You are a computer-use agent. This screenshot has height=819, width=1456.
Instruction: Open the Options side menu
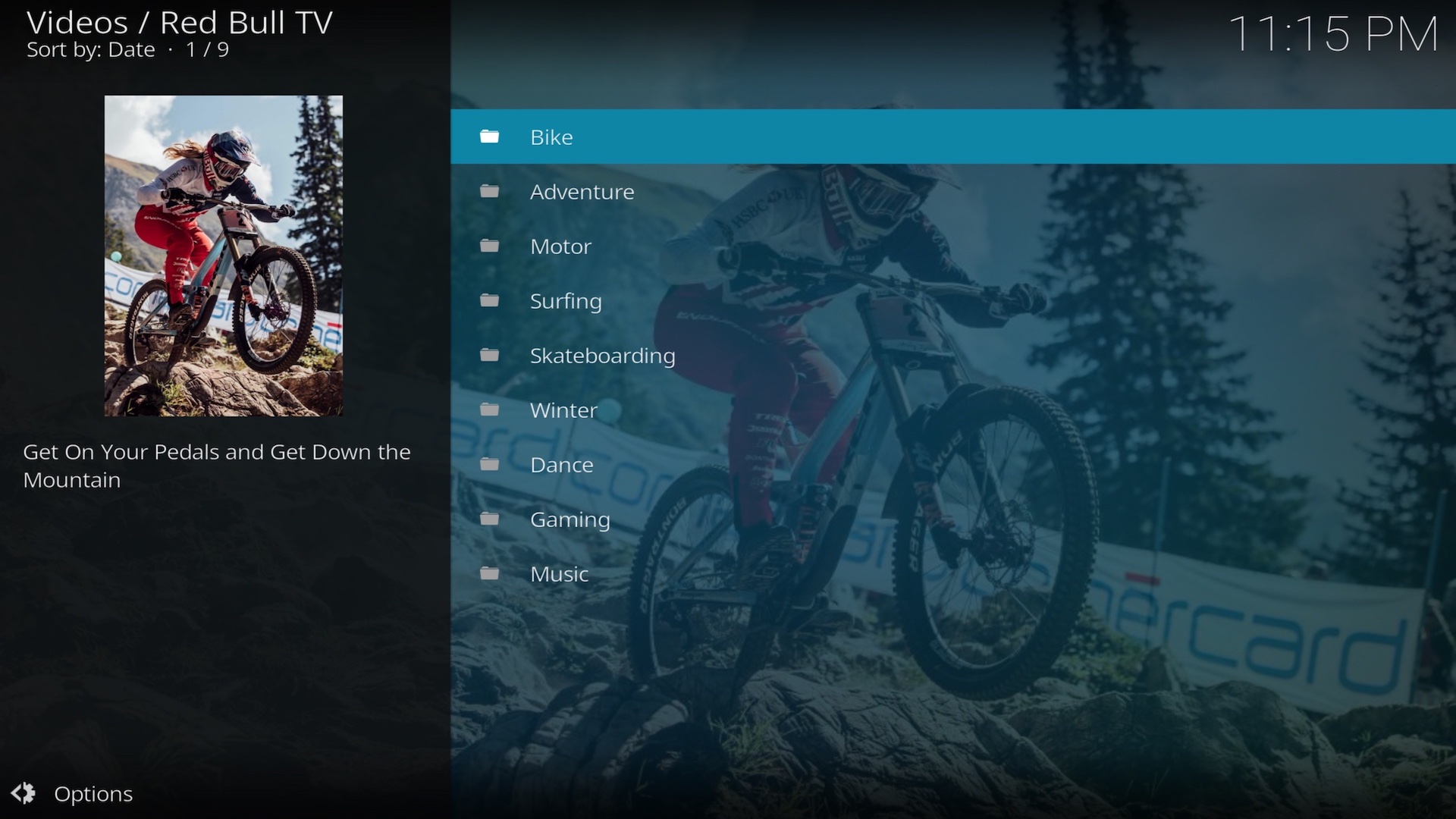point(93,794)
